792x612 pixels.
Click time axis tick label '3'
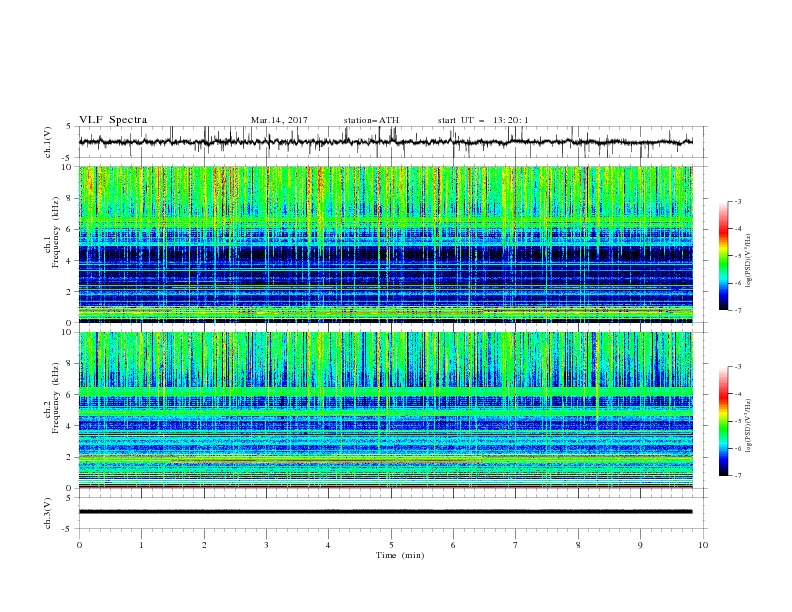[x=266, y=545]
